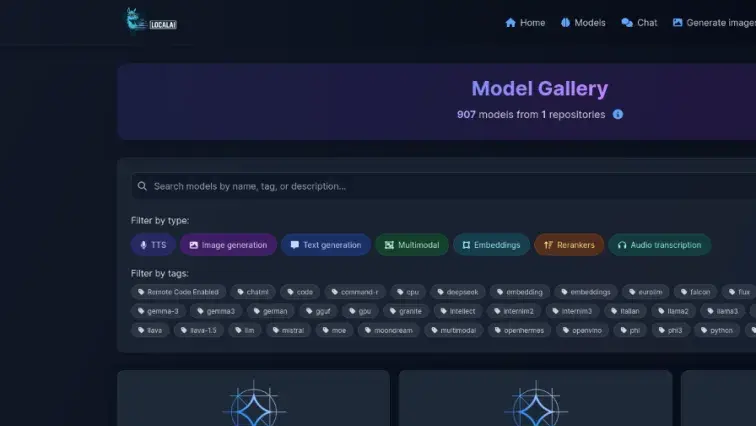This screenshot has width=756, height=426.
Task: Click the speech bubbles icon beside Chat
Action: click(x=627, y=22)
